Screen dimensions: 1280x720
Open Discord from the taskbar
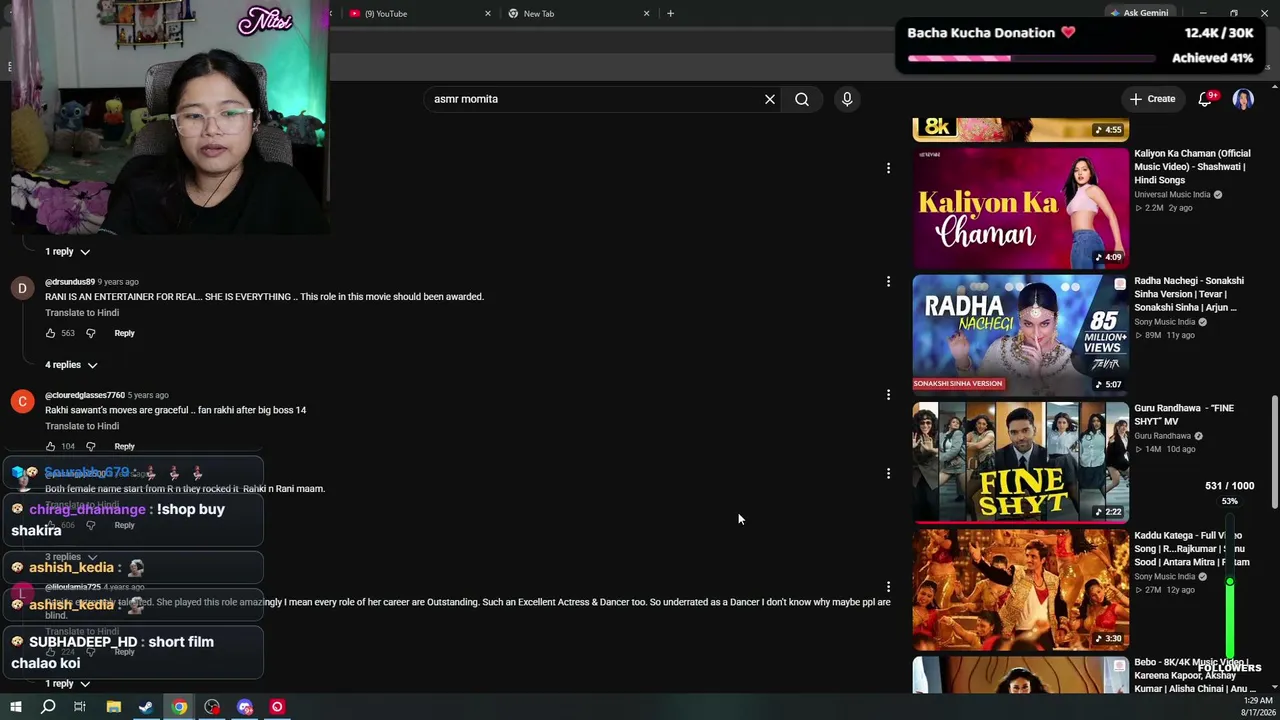click(245, 707)
